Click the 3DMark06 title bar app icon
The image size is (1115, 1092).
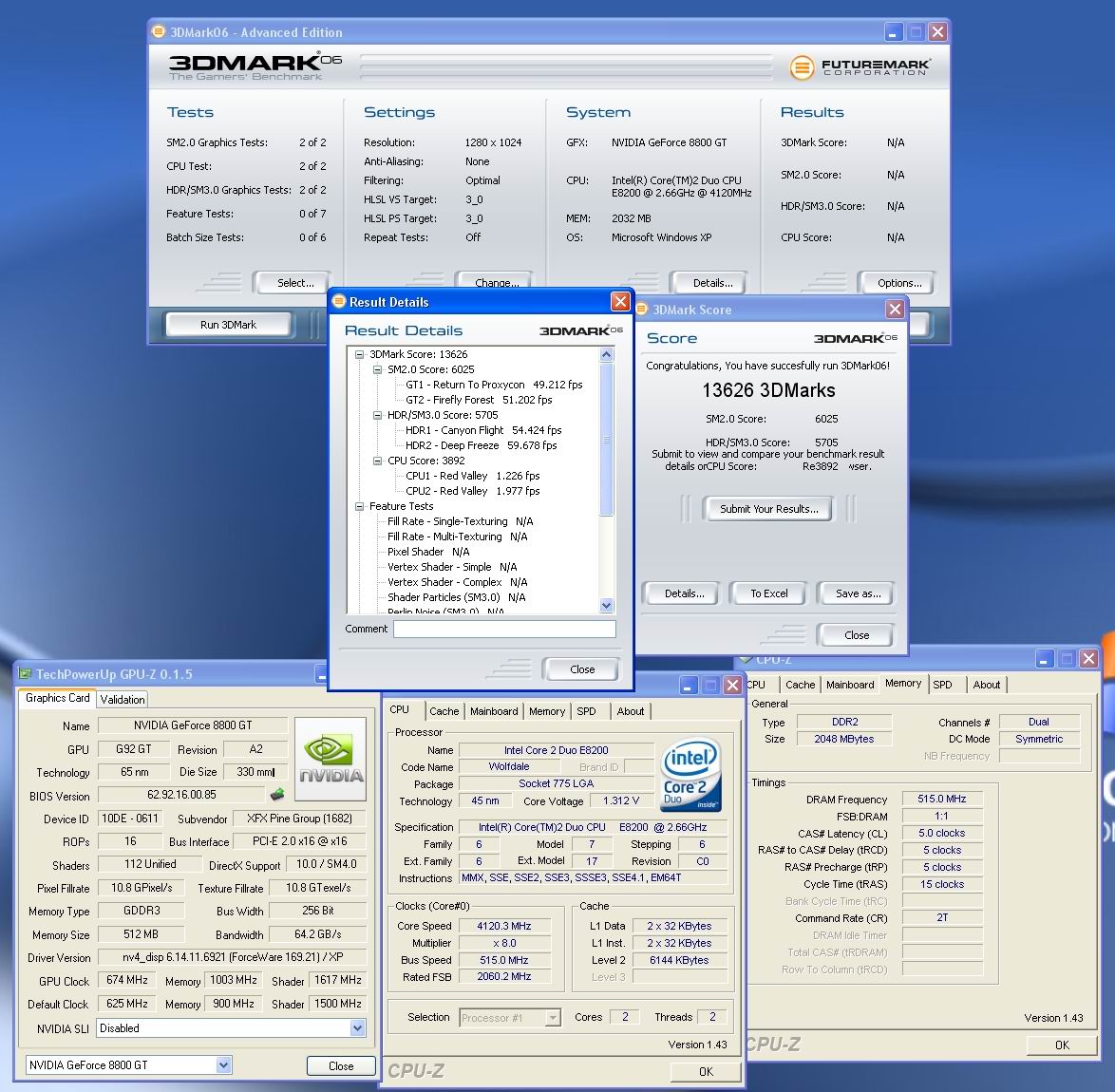[x=159, y=32]
